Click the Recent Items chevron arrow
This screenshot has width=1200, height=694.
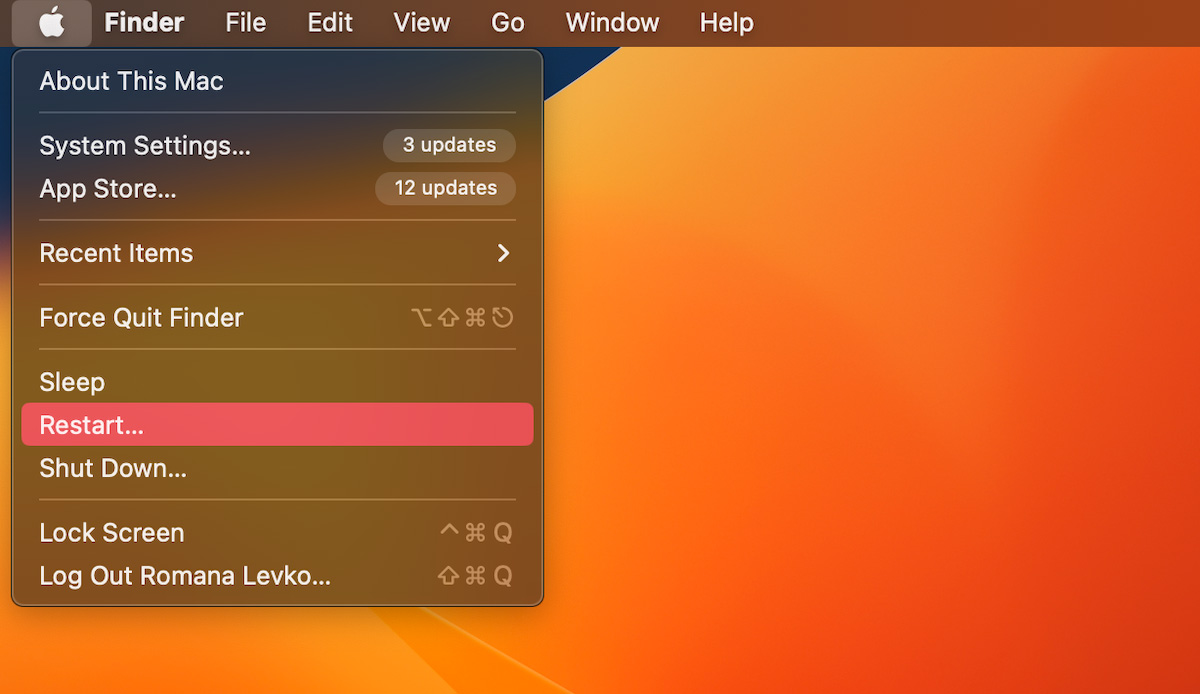pyautogui.click(x=504, y=253)
